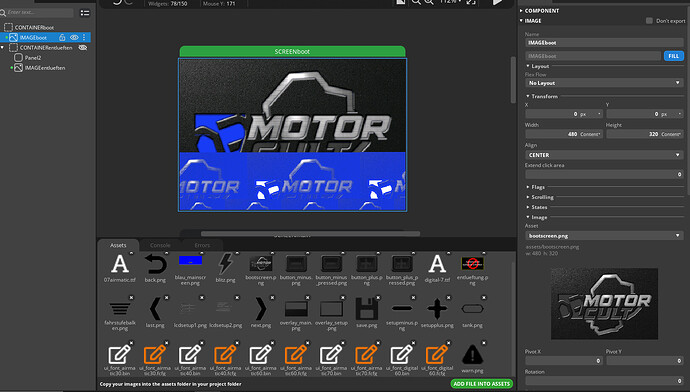The height and width of the screenshot is (392, 690).
Task: Expand the COMPONENT section
Action: pyautogui.click(x=521, y=11)
